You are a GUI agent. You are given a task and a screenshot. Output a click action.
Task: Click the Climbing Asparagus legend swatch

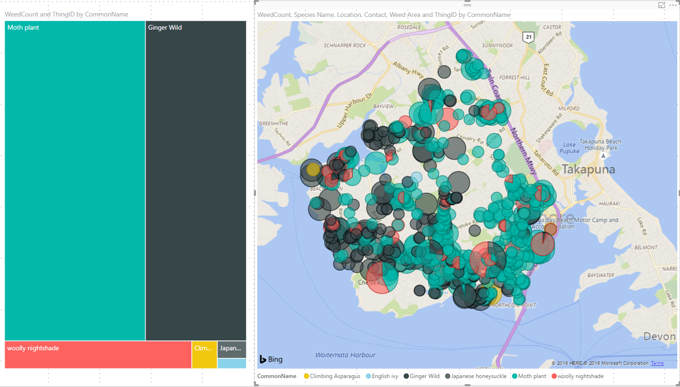point(307,376)
